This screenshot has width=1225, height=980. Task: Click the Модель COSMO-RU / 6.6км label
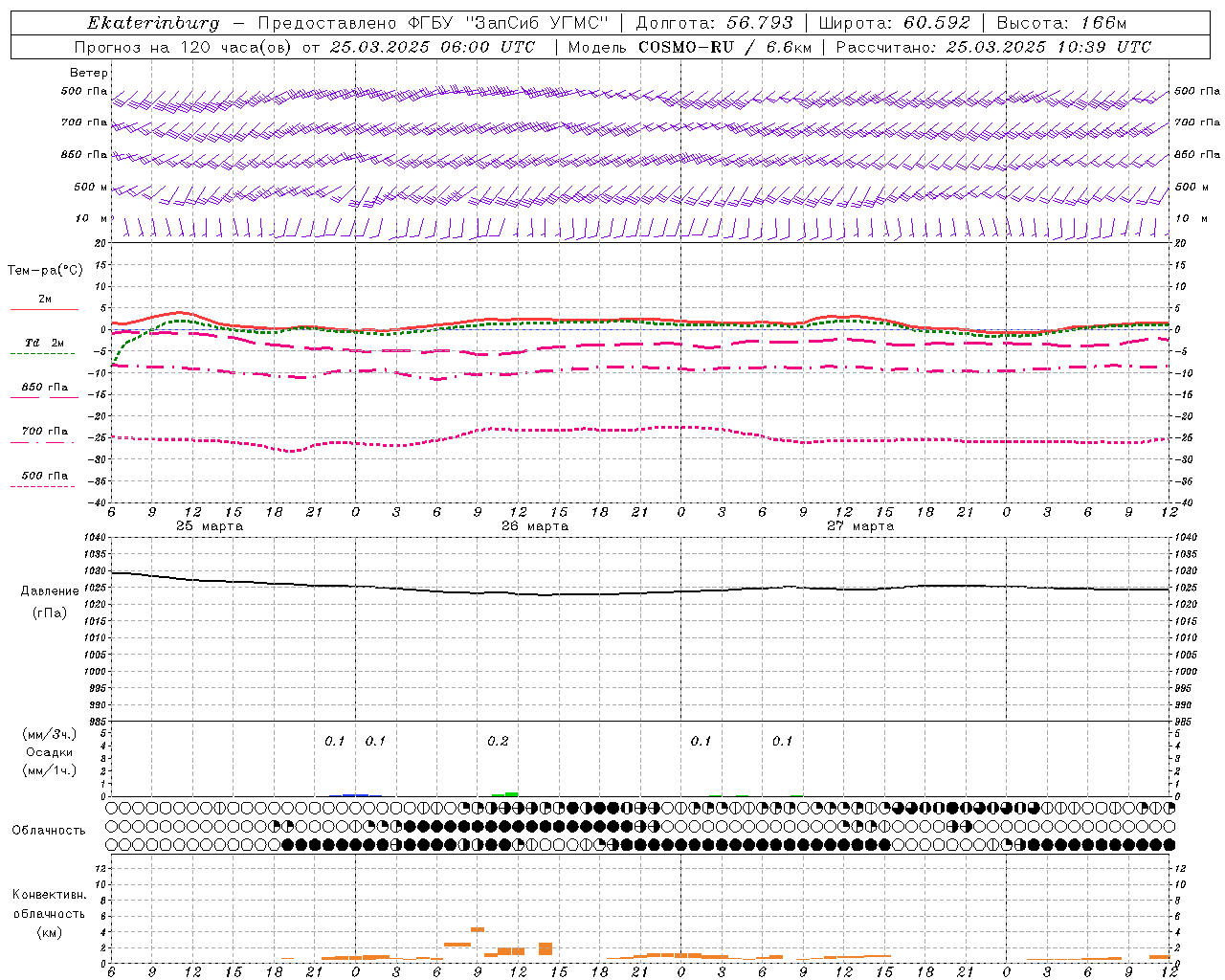coord(689,47)
